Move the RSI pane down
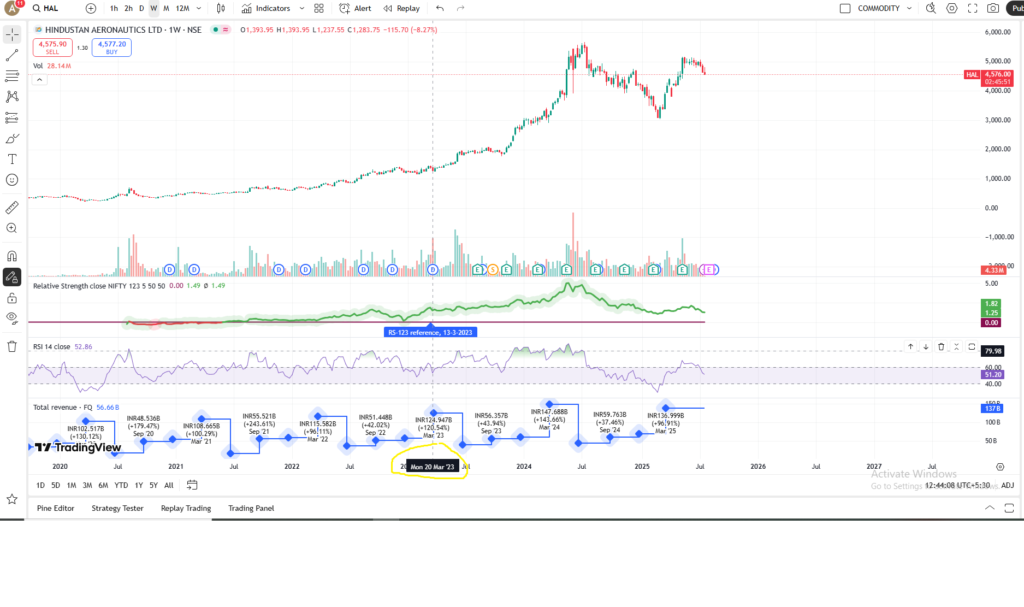This screenshot has width=1024, height=607. tap(925, 347)
